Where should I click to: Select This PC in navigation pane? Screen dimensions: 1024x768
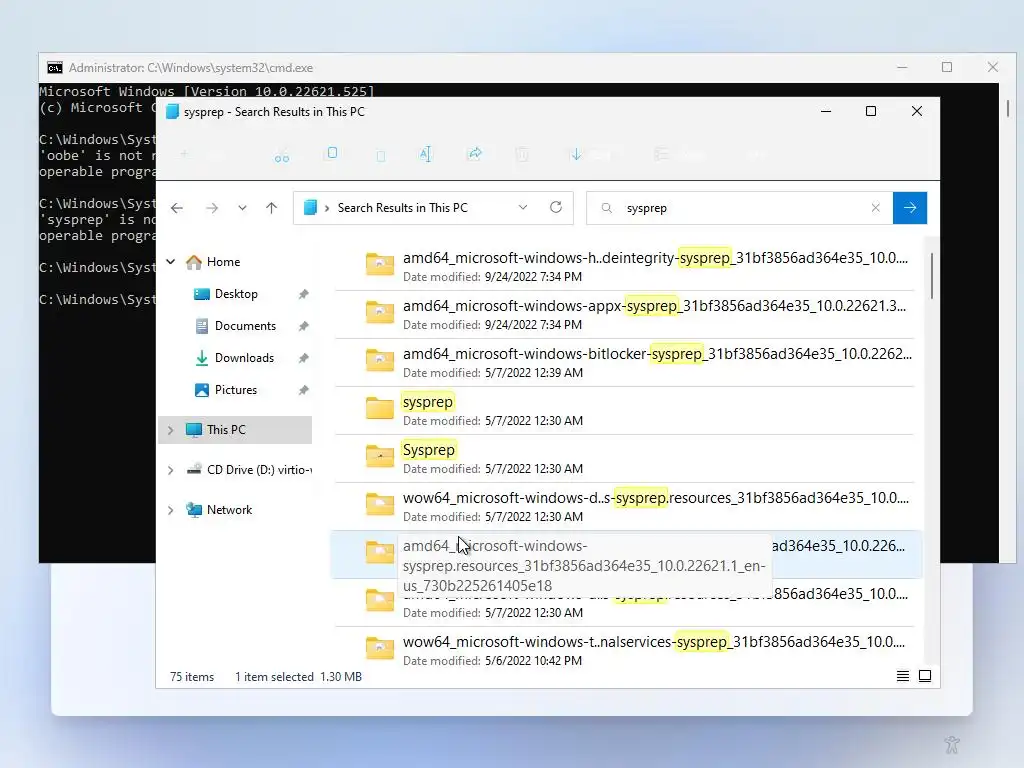coord(235,430)
